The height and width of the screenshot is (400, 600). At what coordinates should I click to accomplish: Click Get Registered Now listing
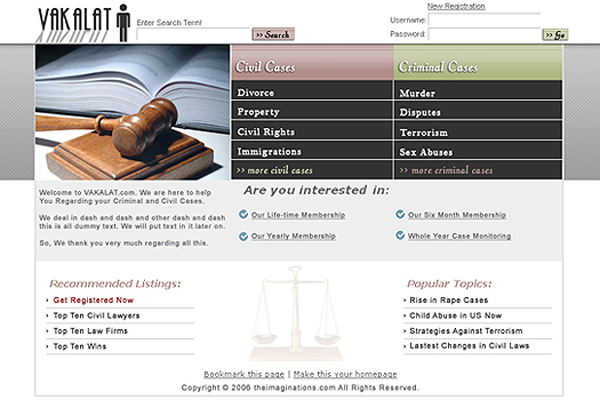[93, 300]
